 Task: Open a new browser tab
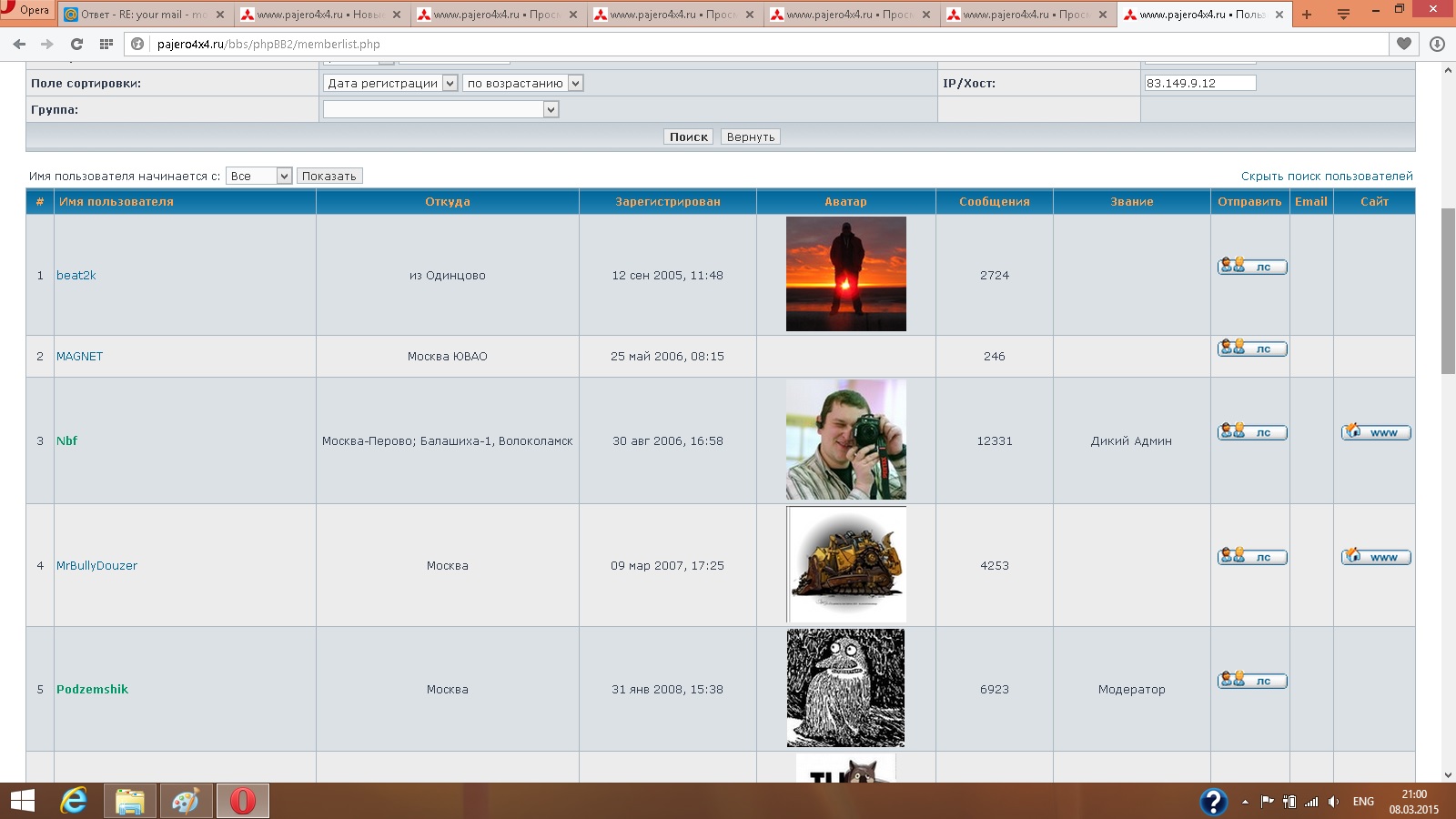pyautogui.click(x=1307, y=15)
